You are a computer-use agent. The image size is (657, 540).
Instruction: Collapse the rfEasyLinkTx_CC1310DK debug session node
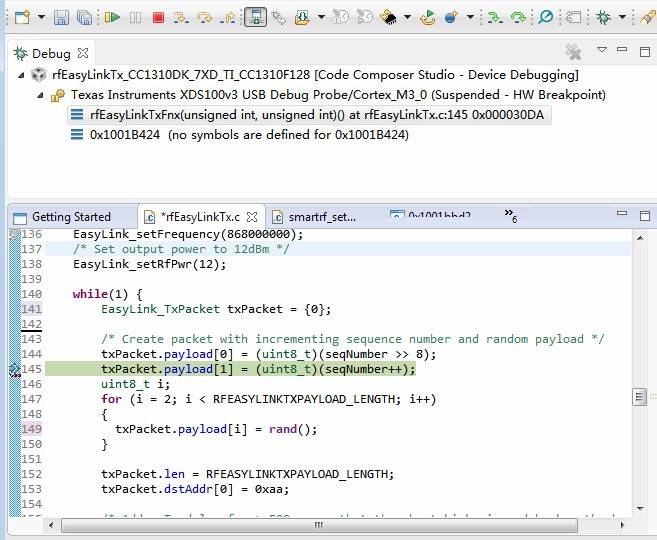[21, 75]
